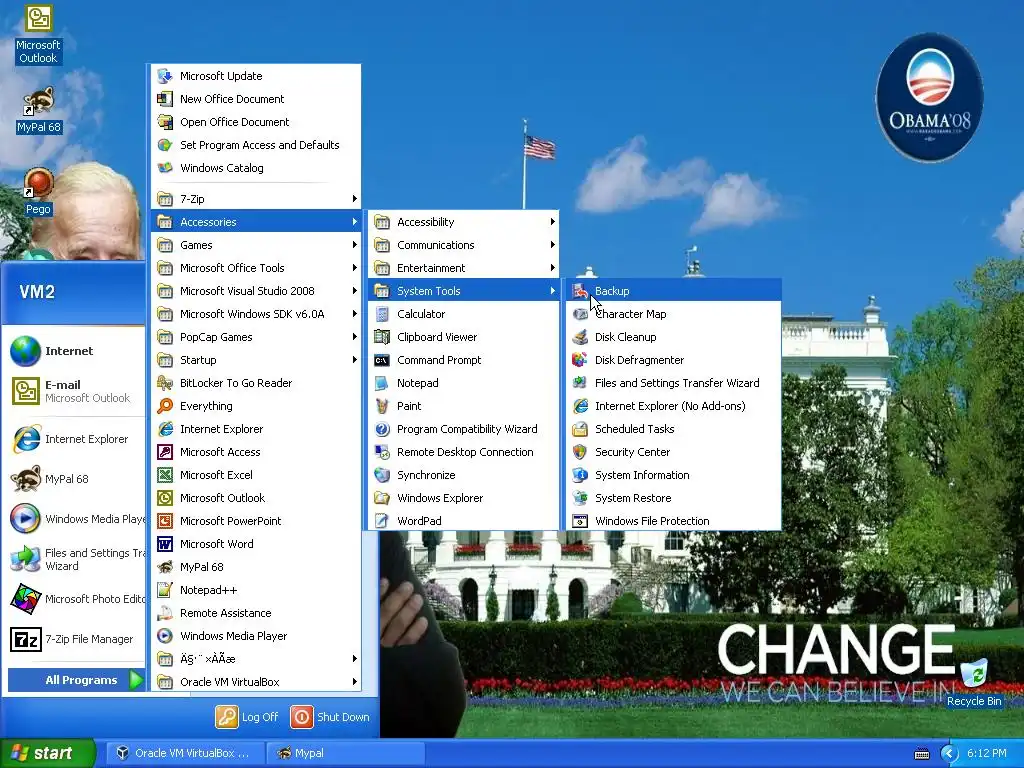Viewport: 1024px width, 768px height.
Task: Open Windows Catalog
Action: [x=256, y=168]
